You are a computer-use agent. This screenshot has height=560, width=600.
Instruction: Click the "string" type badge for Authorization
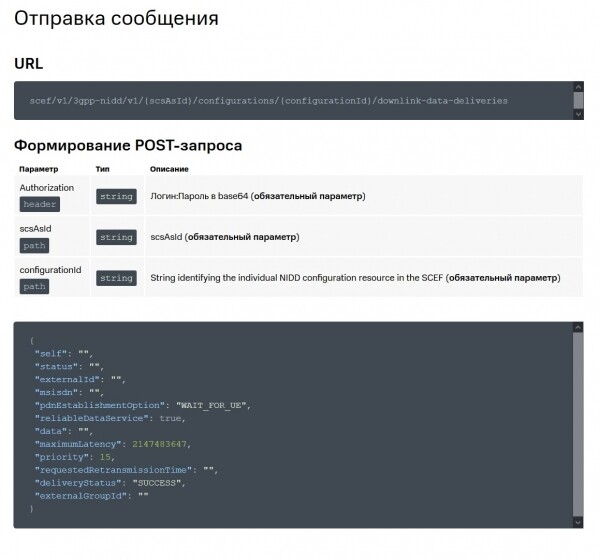pyautogui.click(x=116, y=196)
